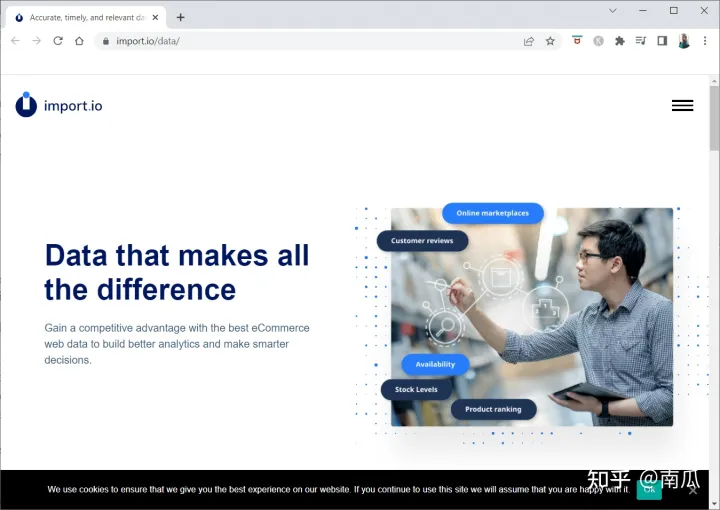The image size is (720, 510).
Task: Minimize the Chrome window
Action: click(x=643, y=11)
